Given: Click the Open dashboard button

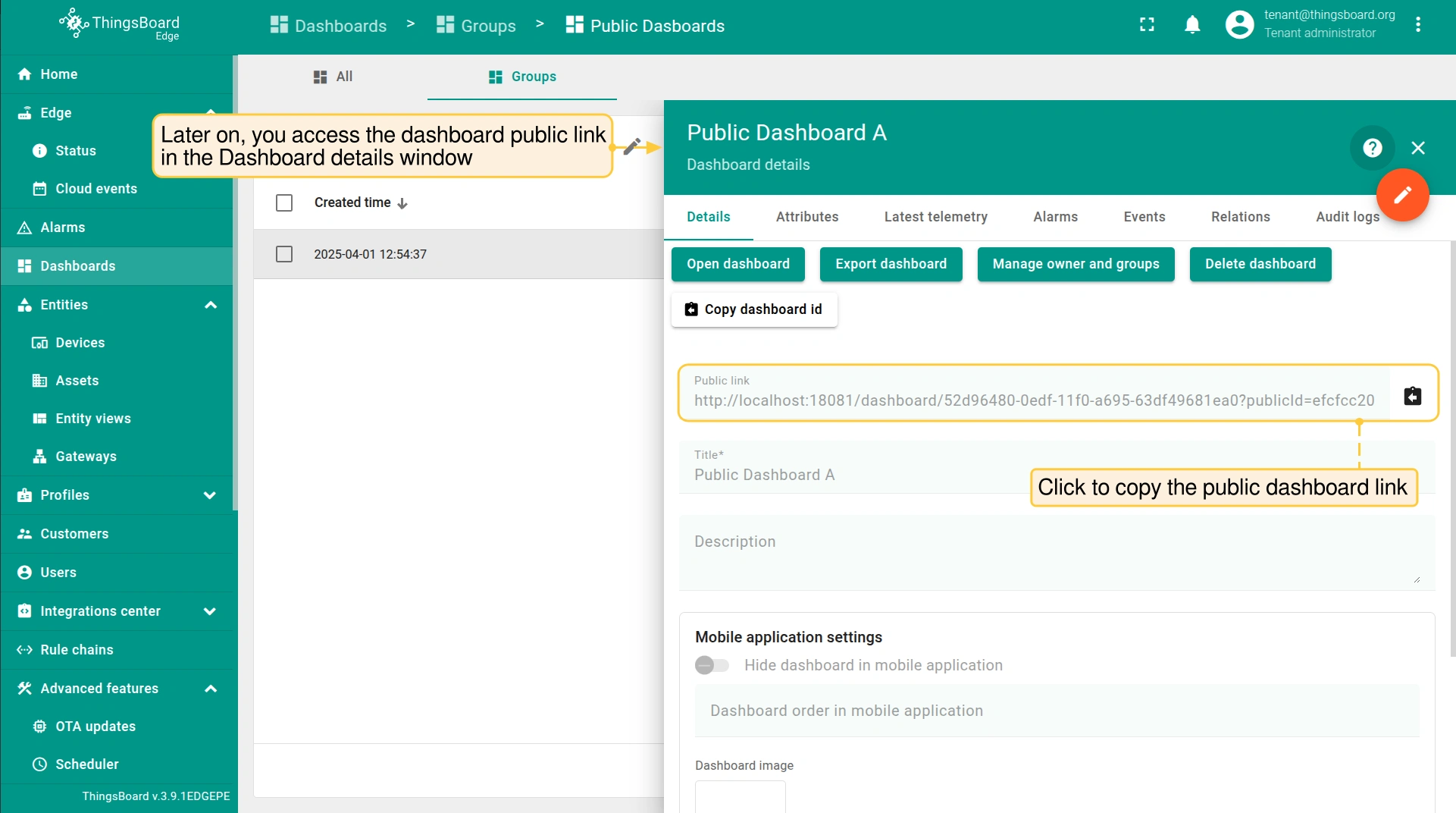Looking at the screenshot, I should click(x=737, y=264).
